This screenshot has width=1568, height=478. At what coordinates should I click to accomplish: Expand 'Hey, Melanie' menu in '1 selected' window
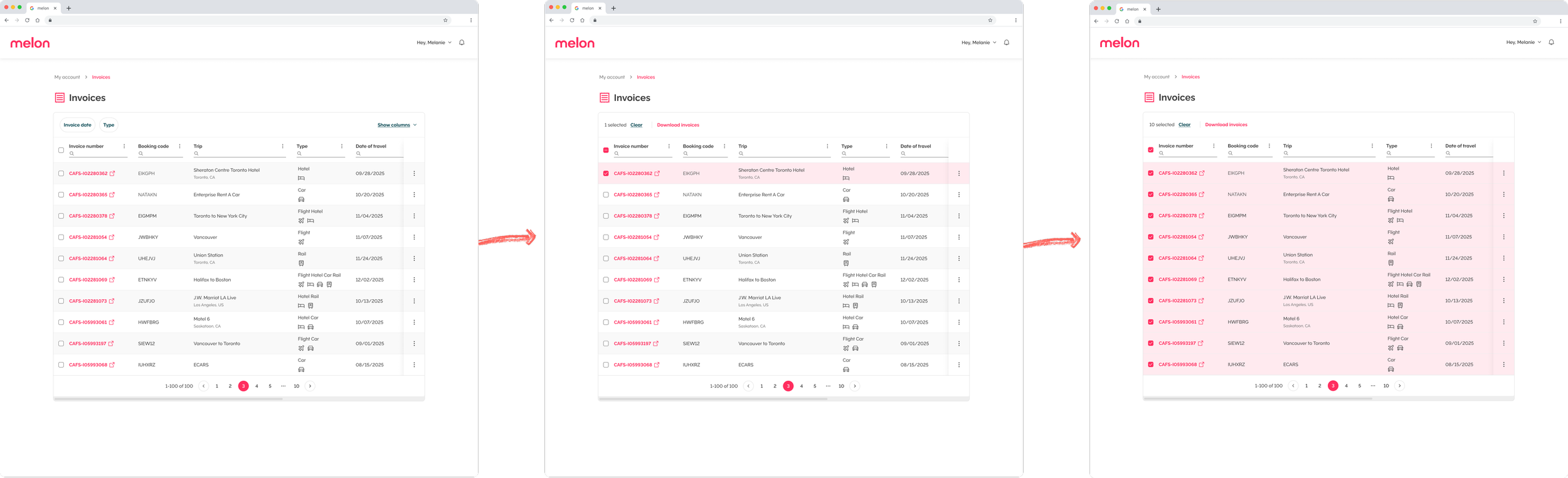point(979,43)
